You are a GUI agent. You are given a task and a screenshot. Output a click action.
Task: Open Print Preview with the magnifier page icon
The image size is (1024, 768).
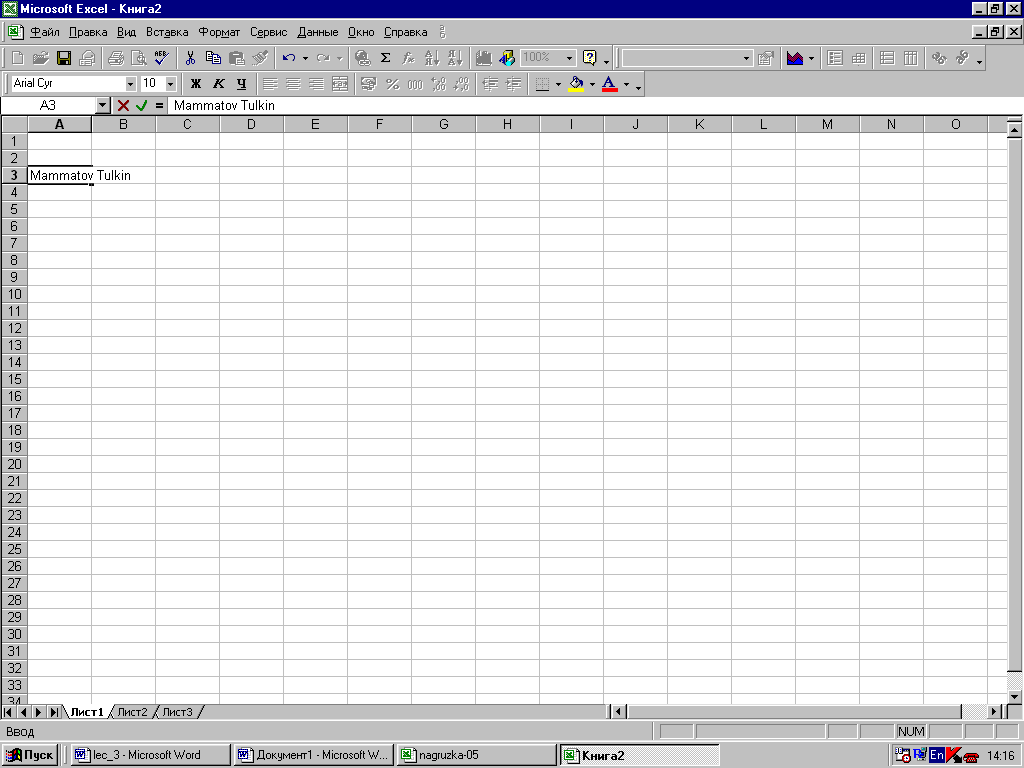point(138,58)
